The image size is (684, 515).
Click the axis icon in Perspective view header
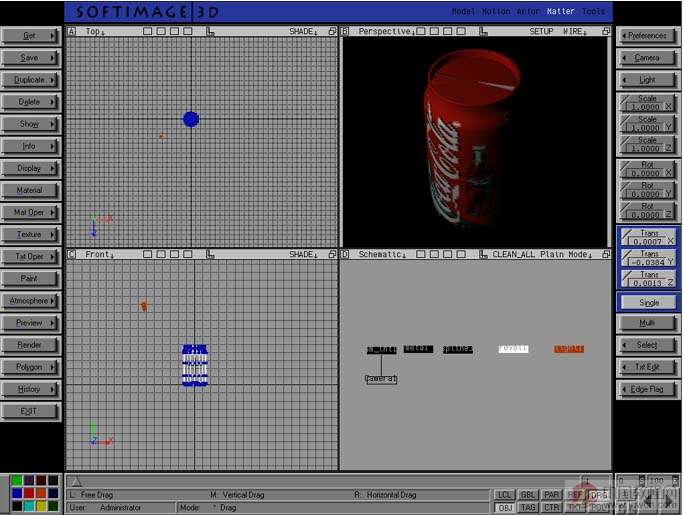click(x=483, y=31)
